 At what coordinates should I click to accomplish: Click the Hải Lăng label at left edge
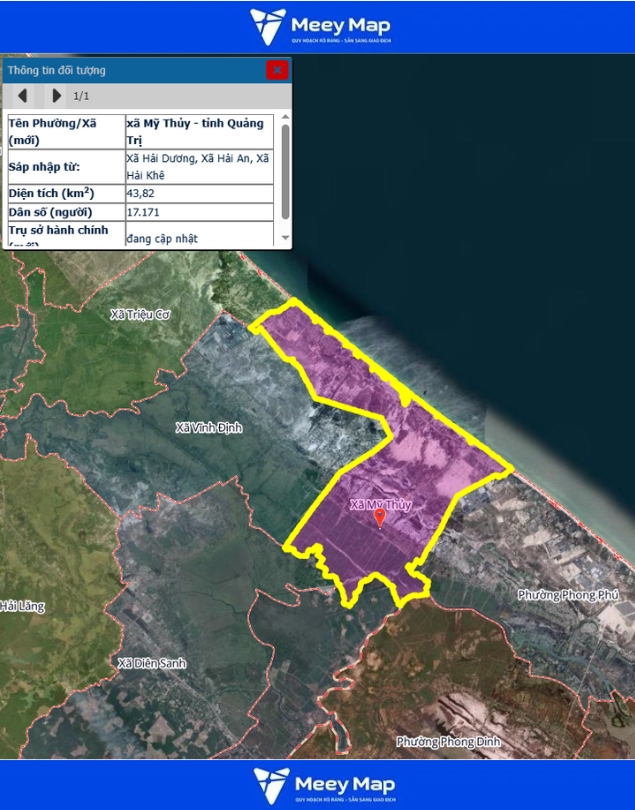22,606
